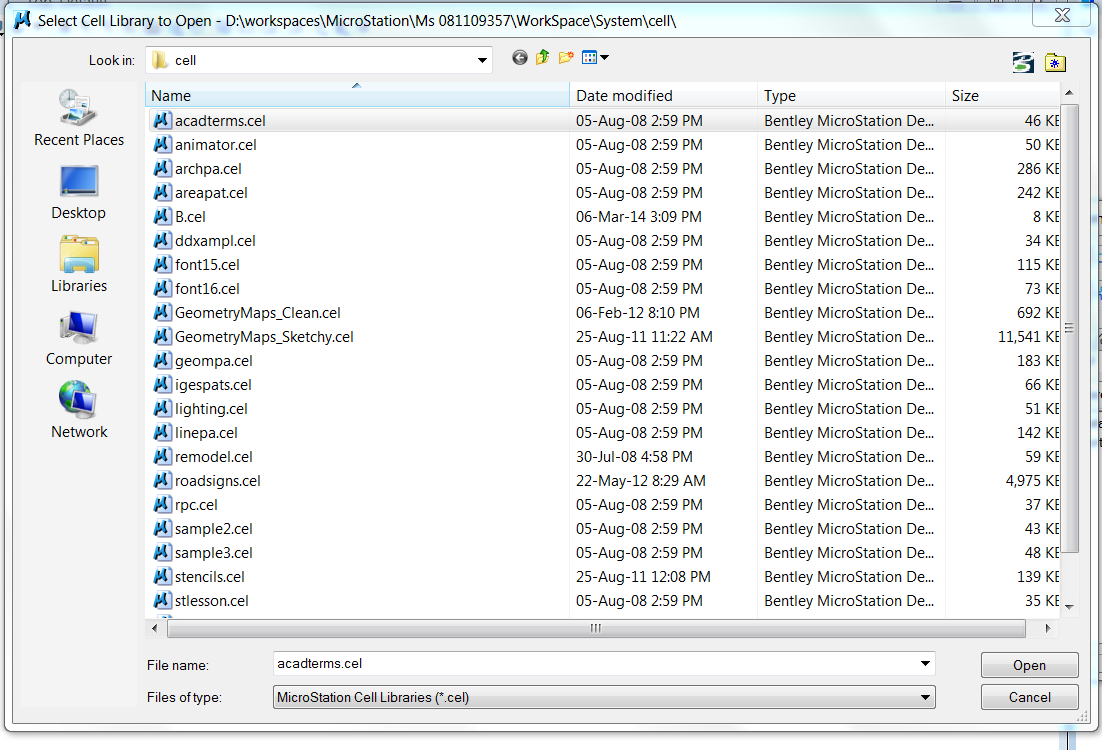The height and width of the screenshot is (750, 1102).
Task: Open the Computer location
Action: 79,339
